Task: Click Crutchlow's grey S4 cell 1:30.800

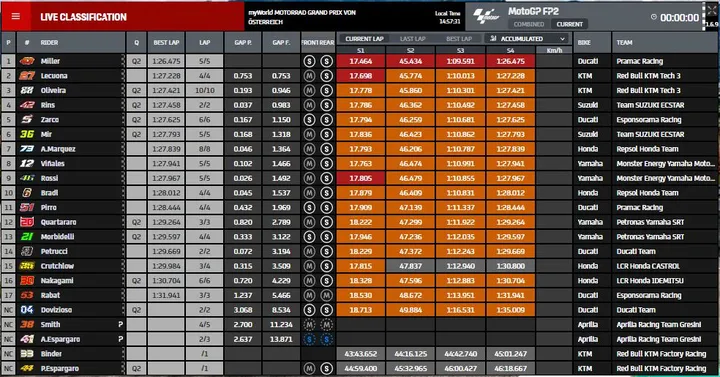Action: pos(510,266)
